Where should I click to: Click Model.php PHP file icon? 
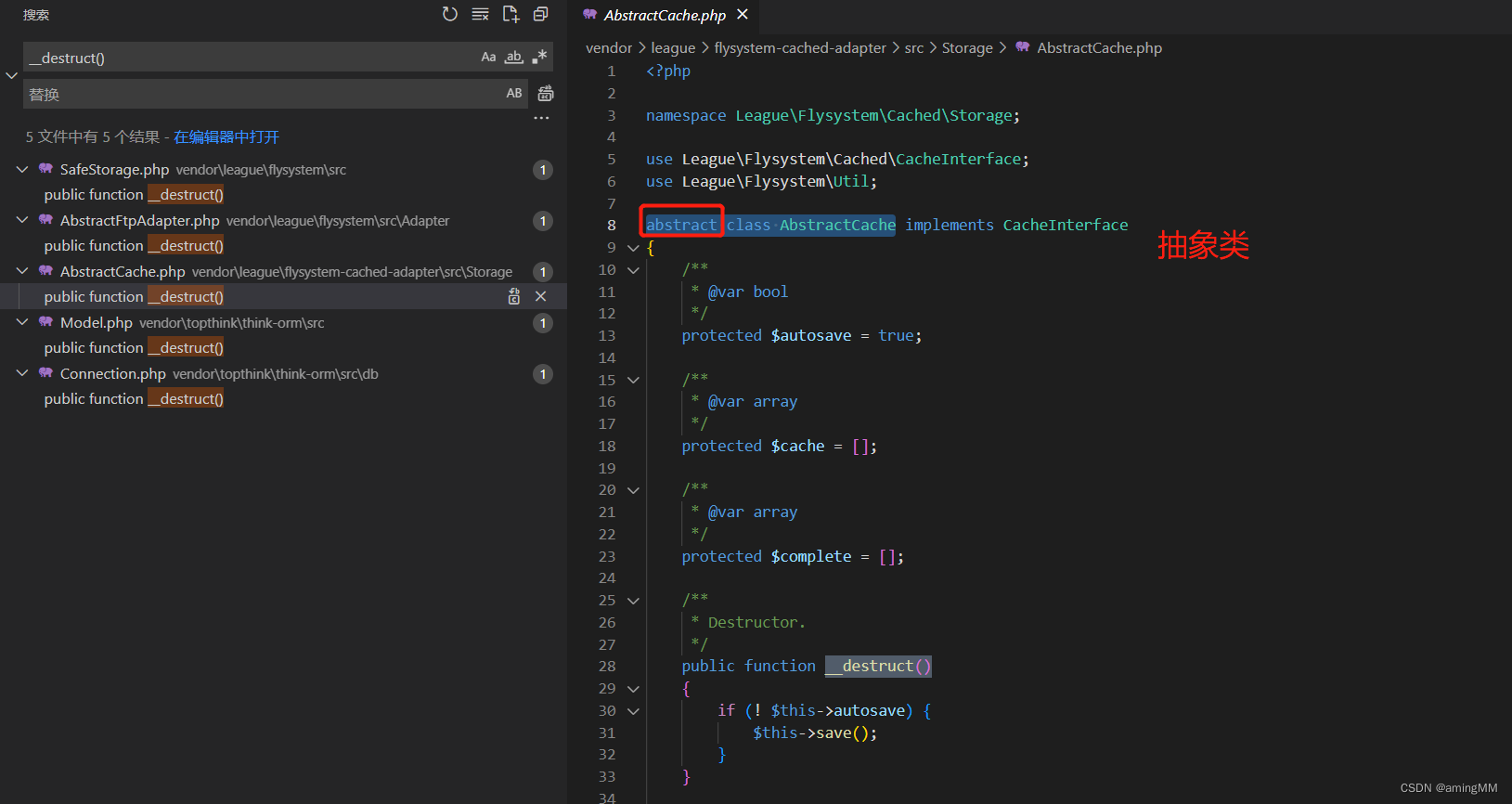(x=45, y=322)
